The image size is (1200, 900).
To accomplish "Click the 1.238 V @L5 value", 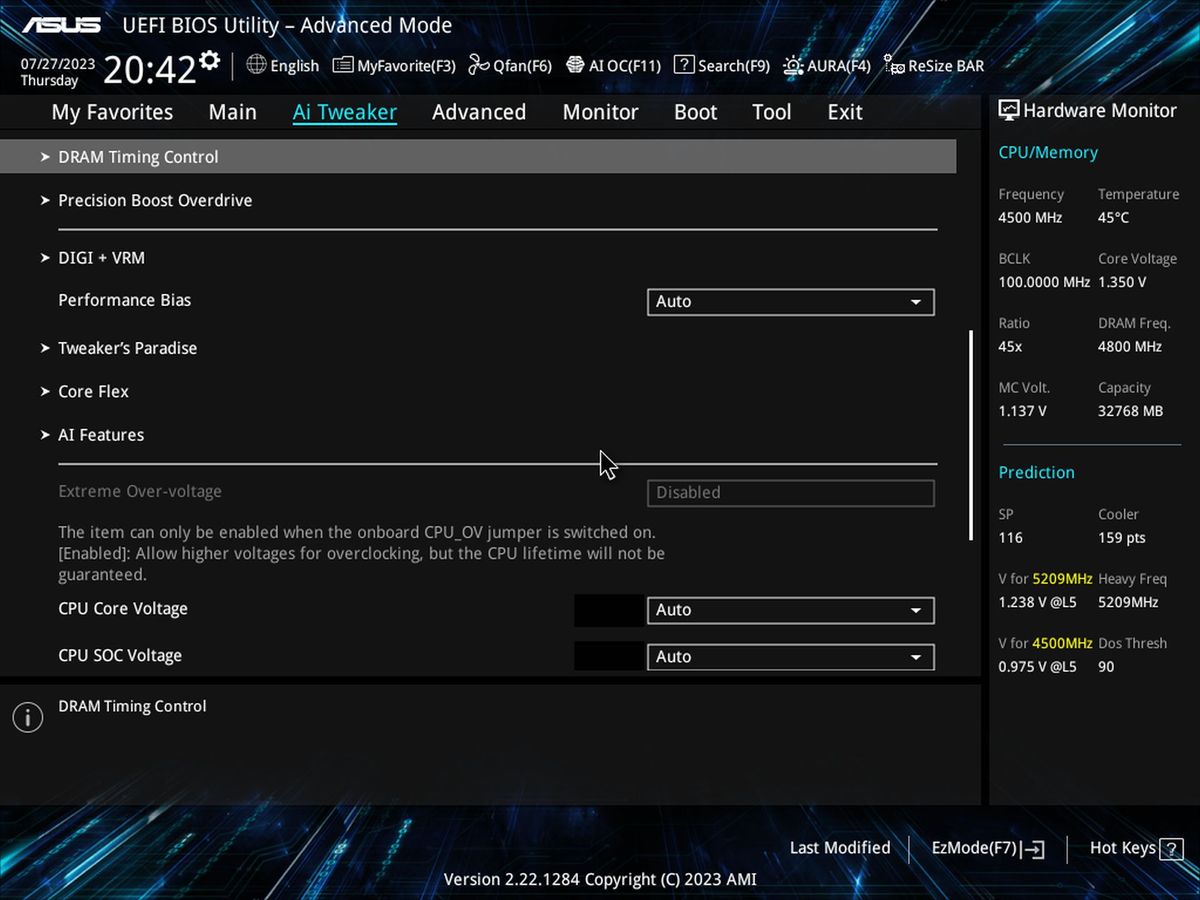I will pyautogui.click(x=1037, y=602).
